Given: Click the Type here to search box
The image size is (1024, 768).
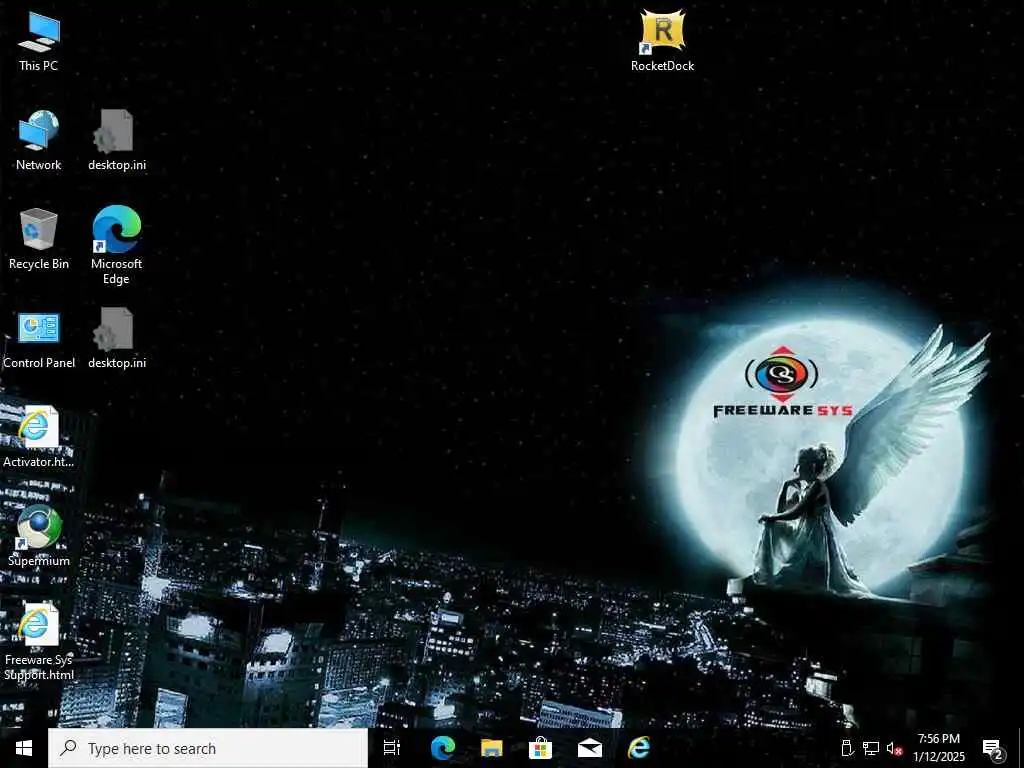Looking at the screenshot, I should point(208,748).
